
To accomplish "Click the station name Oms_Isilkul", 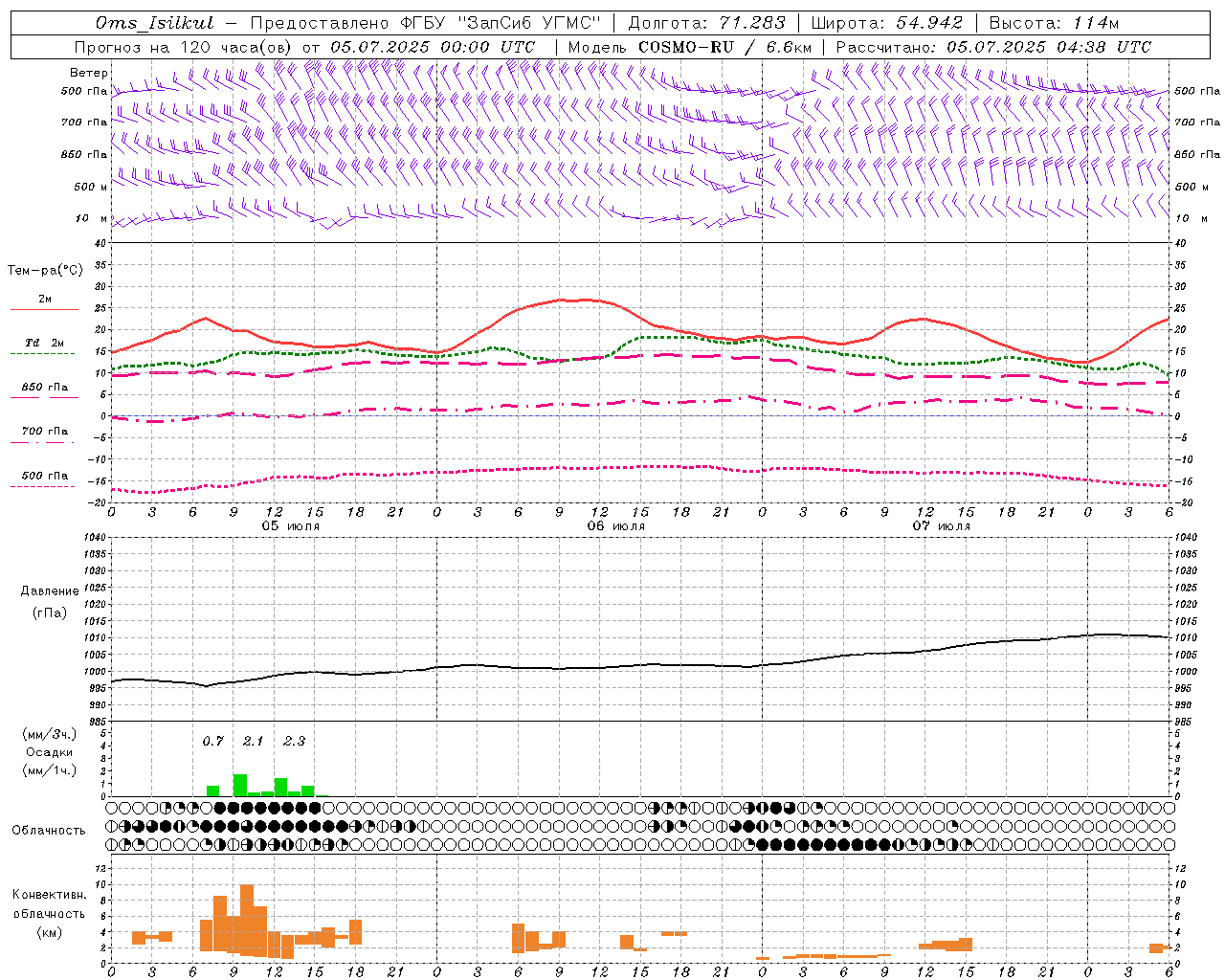I will tap(154, 23).
